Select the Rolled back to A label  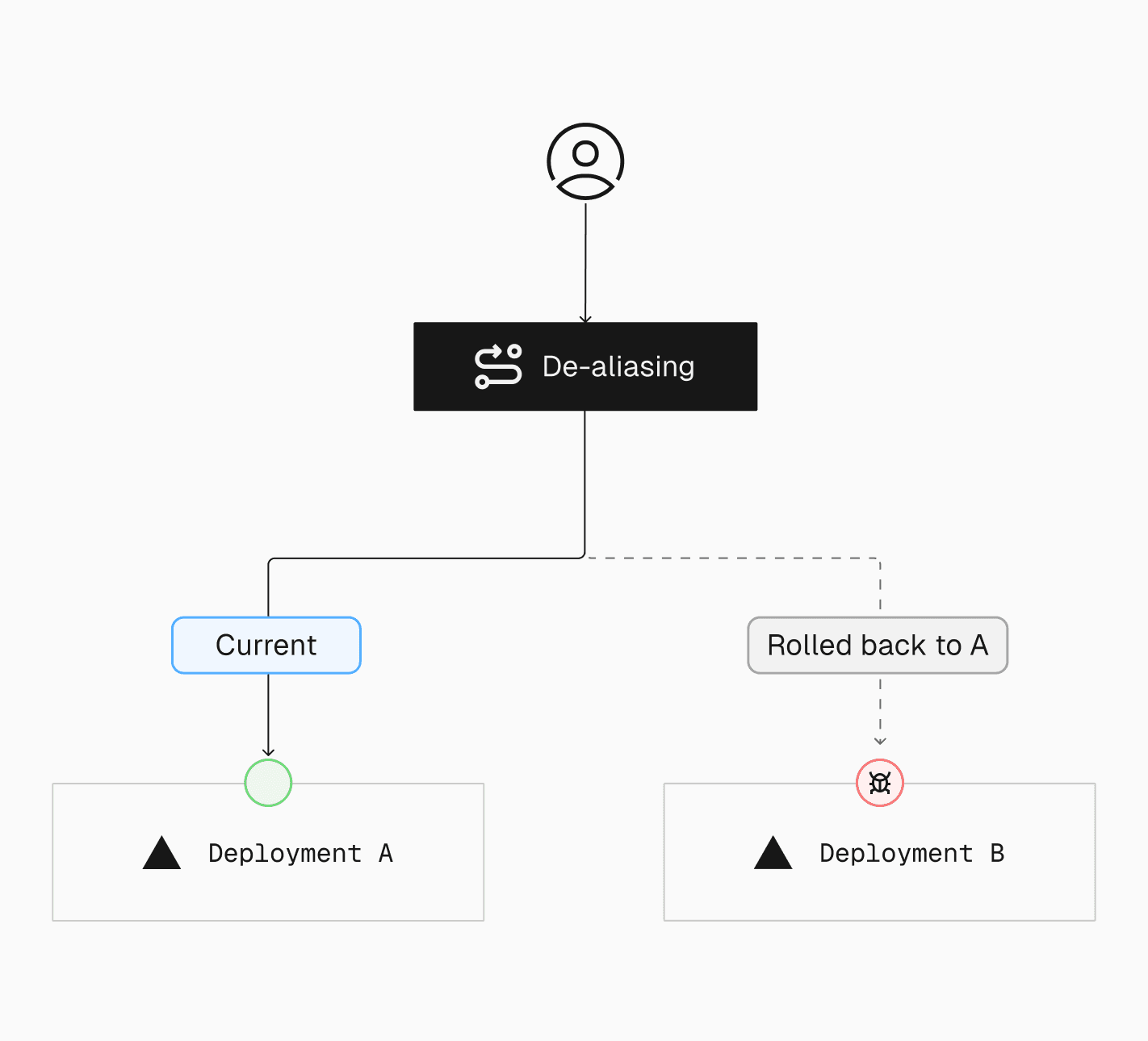click(878, 646)
